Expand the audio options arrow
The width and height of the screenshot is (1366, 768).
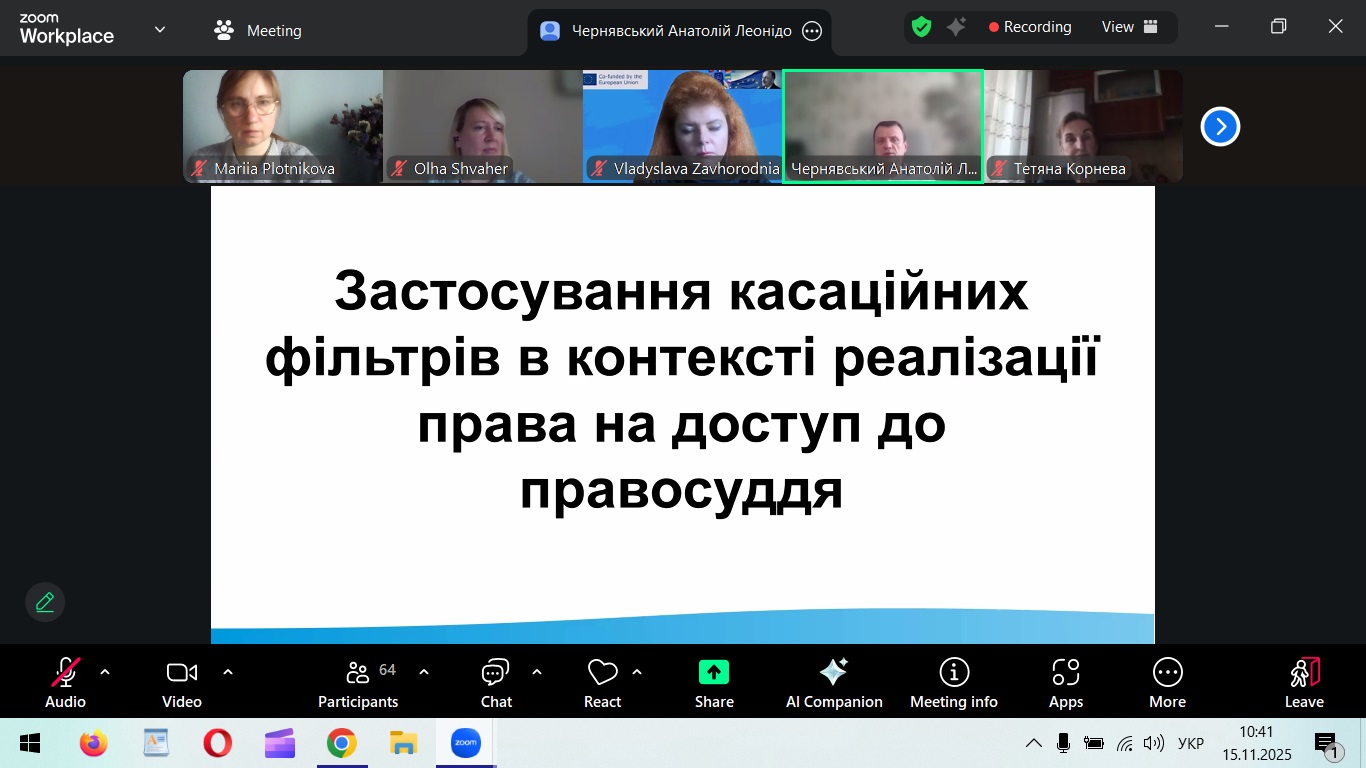[105, 672]
